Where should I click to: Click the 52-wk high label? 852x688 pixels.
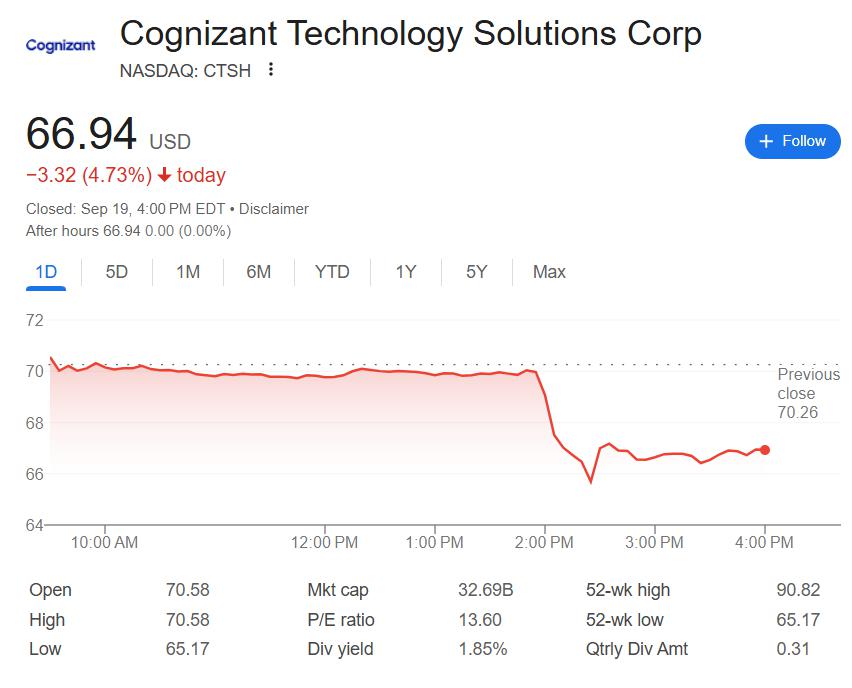[x=628, y=590]
